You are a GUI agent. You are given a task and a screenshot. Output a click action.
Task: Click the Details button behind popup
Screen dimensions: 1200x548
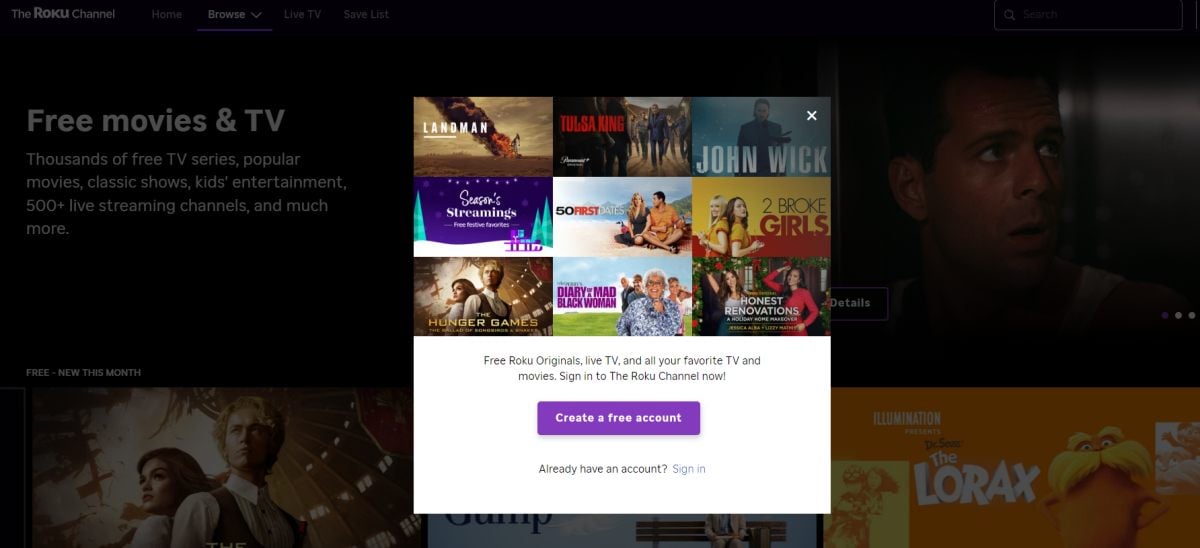click(858, 303)
